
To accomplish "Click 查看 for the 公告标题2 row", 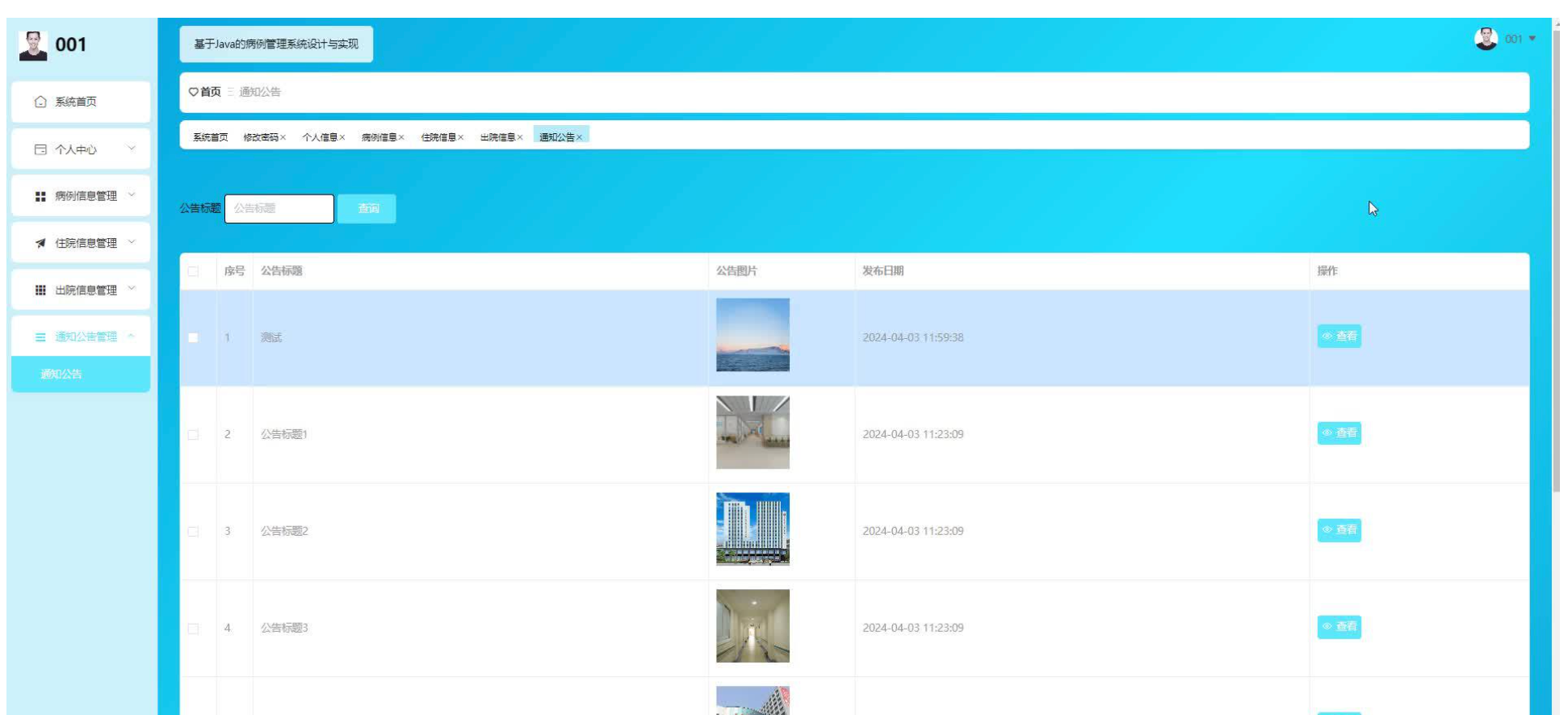I will pyautogui.click(x=1339, y=529).
